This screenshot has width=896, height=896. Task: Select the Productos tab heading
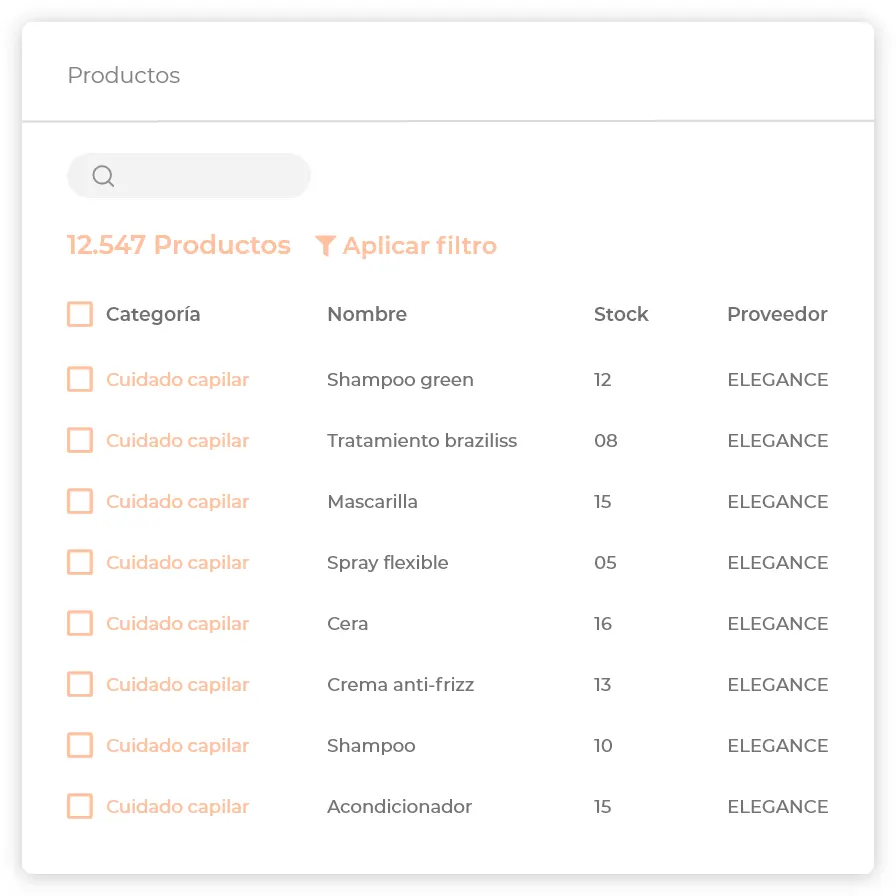tap(124, 76)
